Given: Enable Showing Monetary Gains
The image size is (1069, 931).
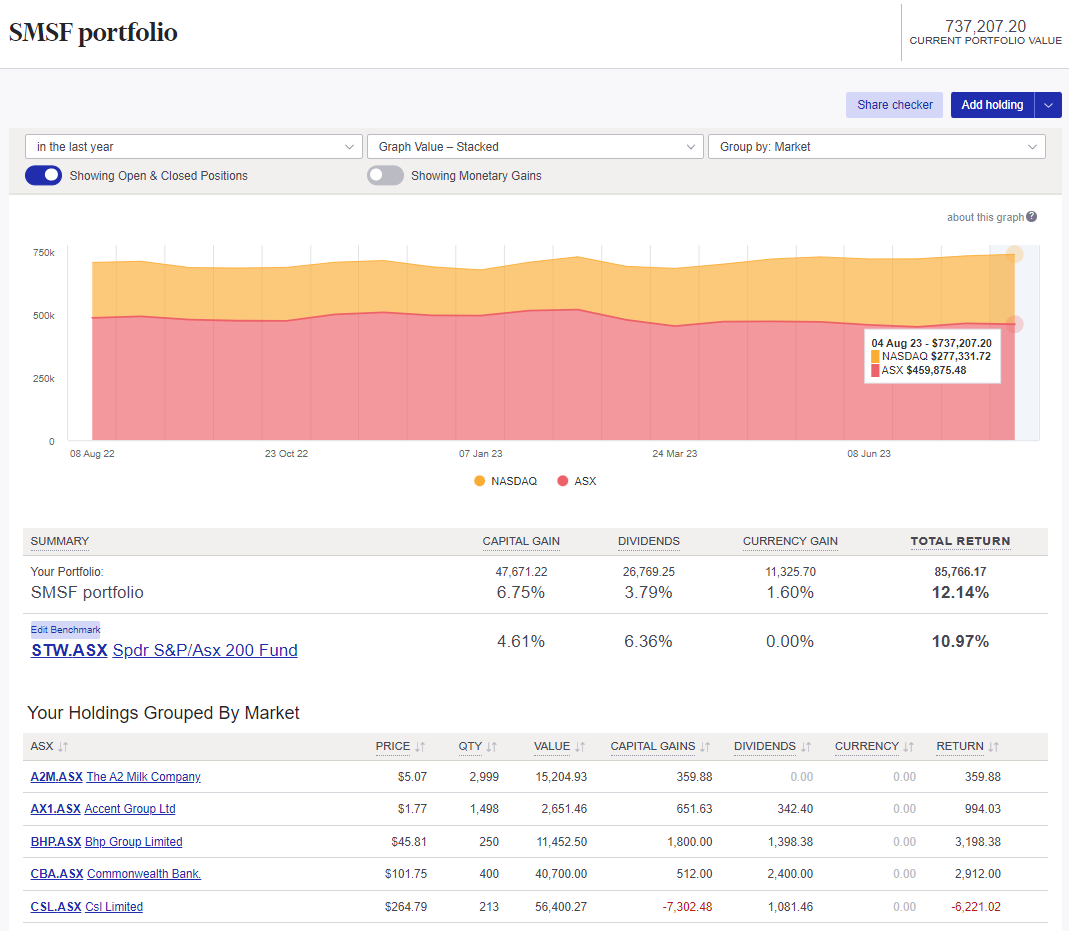Looking at the screenshot, I should point(385,175).
